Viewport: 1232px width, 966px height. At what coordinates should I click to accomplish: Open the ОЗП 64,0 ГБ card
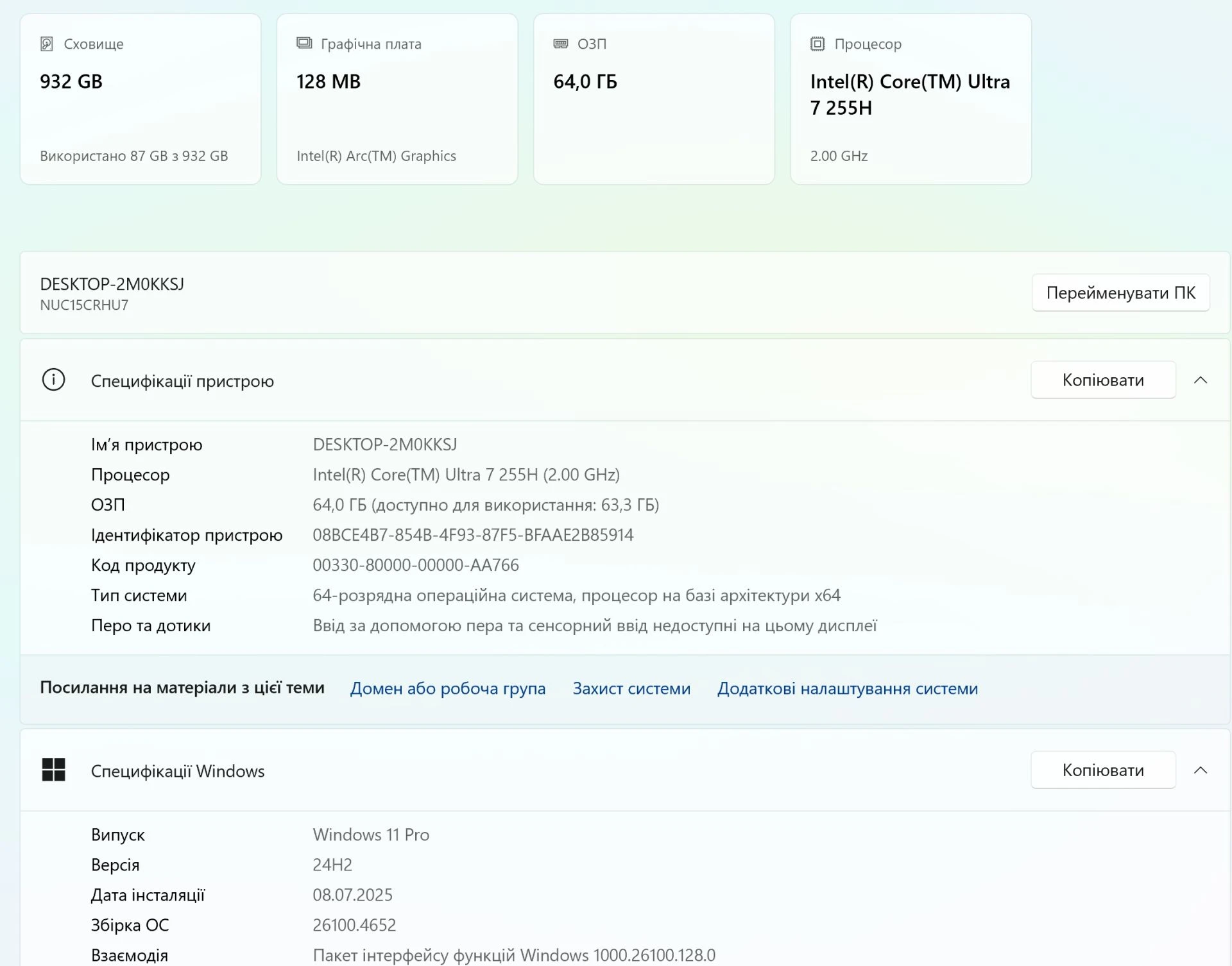(x=654, y=99)
